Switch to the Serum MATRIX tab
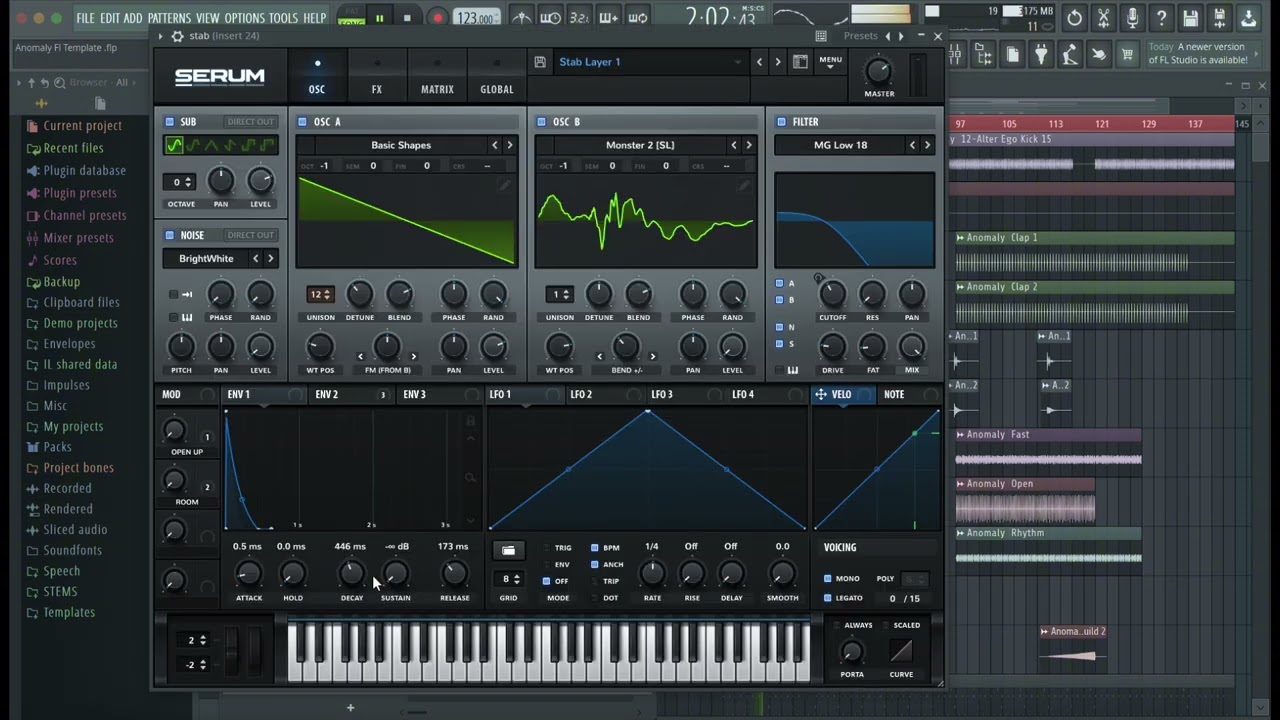Screen dimensions: 1280x720 coord(437,76)
